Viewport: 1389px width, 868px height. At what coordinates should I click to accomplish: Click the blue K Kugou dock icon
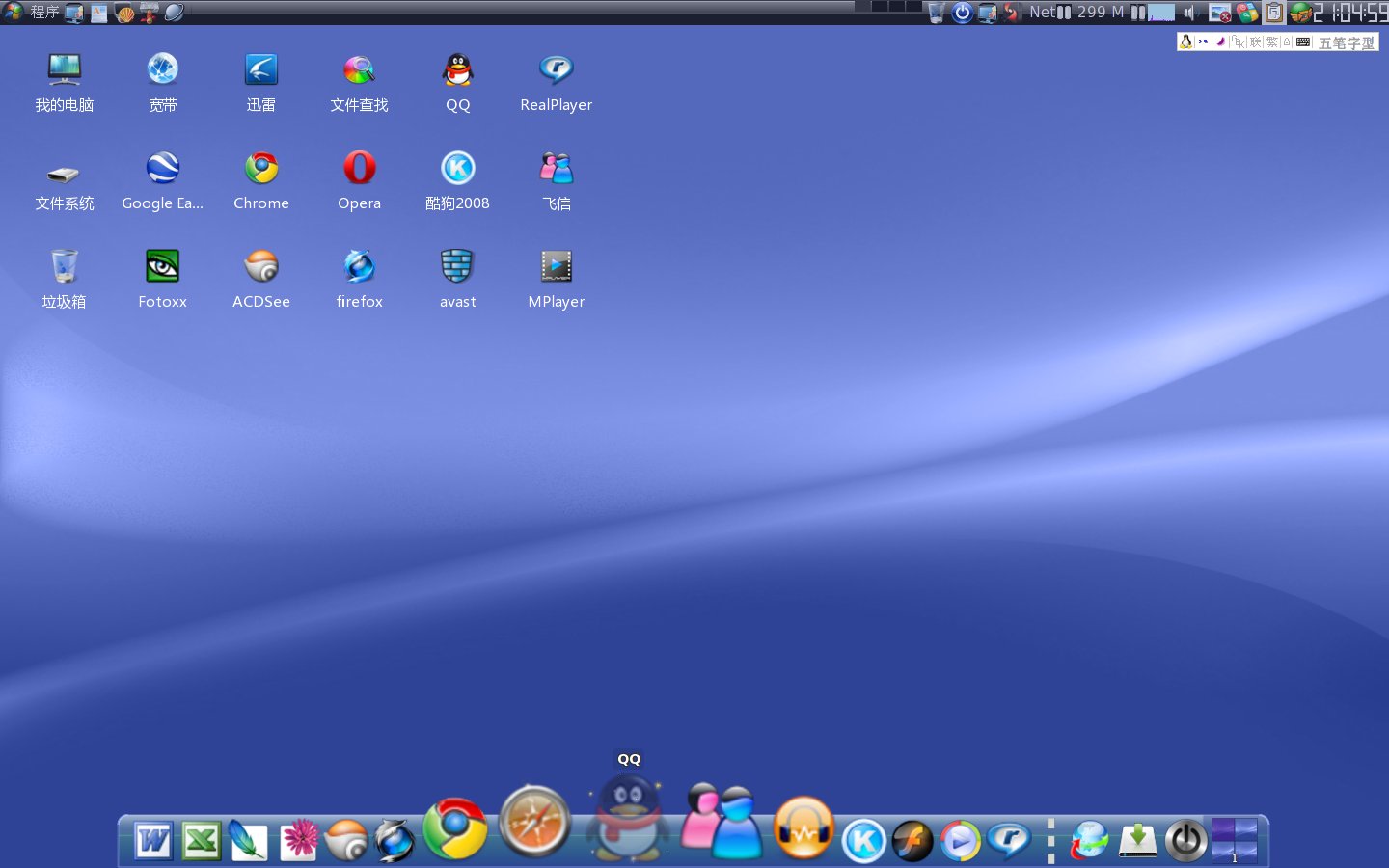864,841
